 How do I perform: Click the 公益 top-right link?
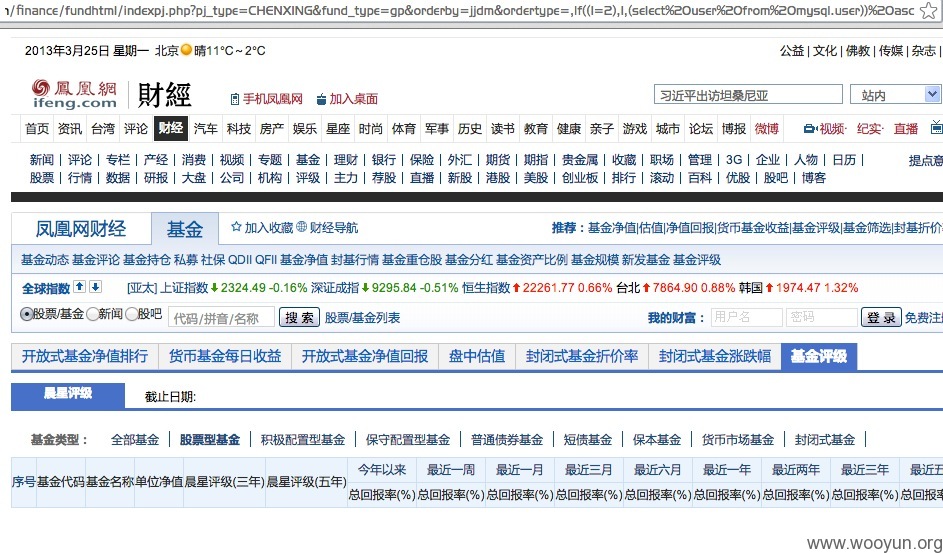pyautogui.click(x=792, y=51)
